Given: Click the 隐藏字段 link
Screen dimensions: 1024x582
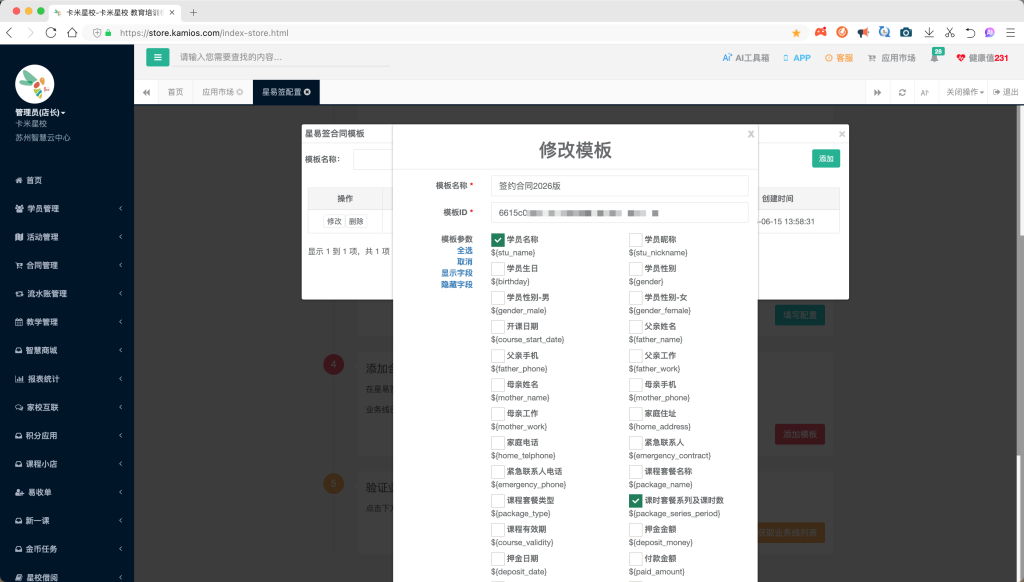Looking at the screenshot, I should click(456, 285).
